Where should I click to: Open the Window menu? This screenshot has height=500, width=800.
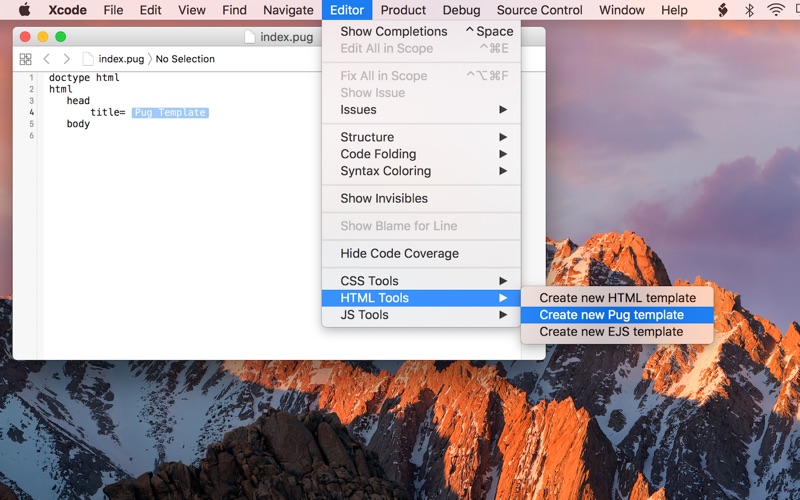pos(621,10)
